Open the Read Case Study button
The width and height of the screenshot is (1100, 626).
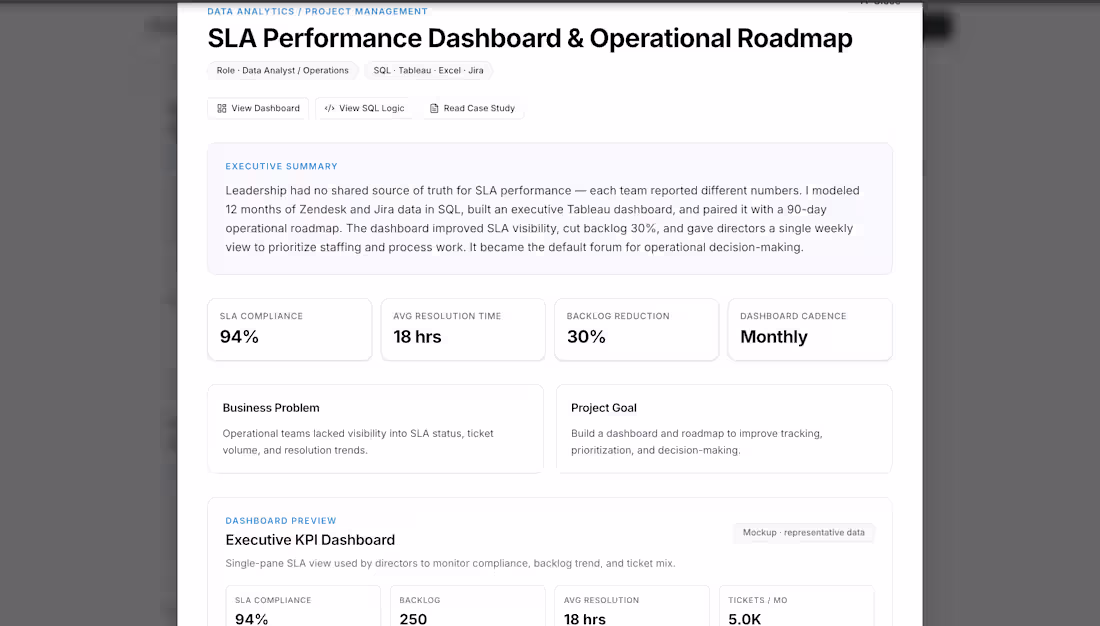coord(472,108)
